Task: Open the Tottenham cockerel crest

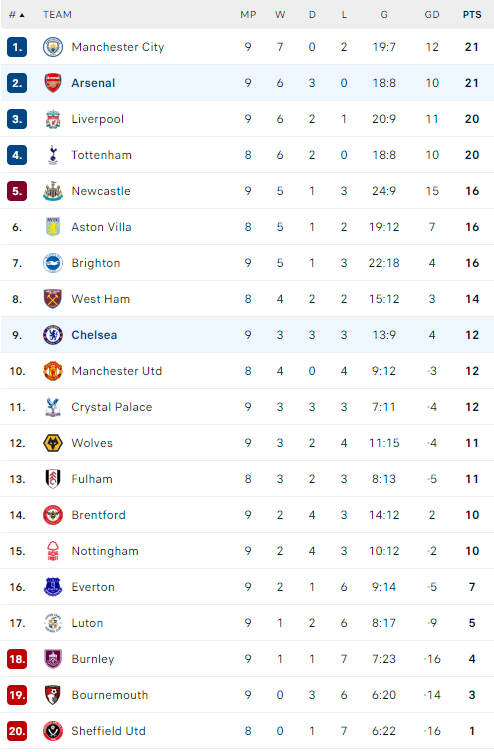Action: (x=53, y=155)
